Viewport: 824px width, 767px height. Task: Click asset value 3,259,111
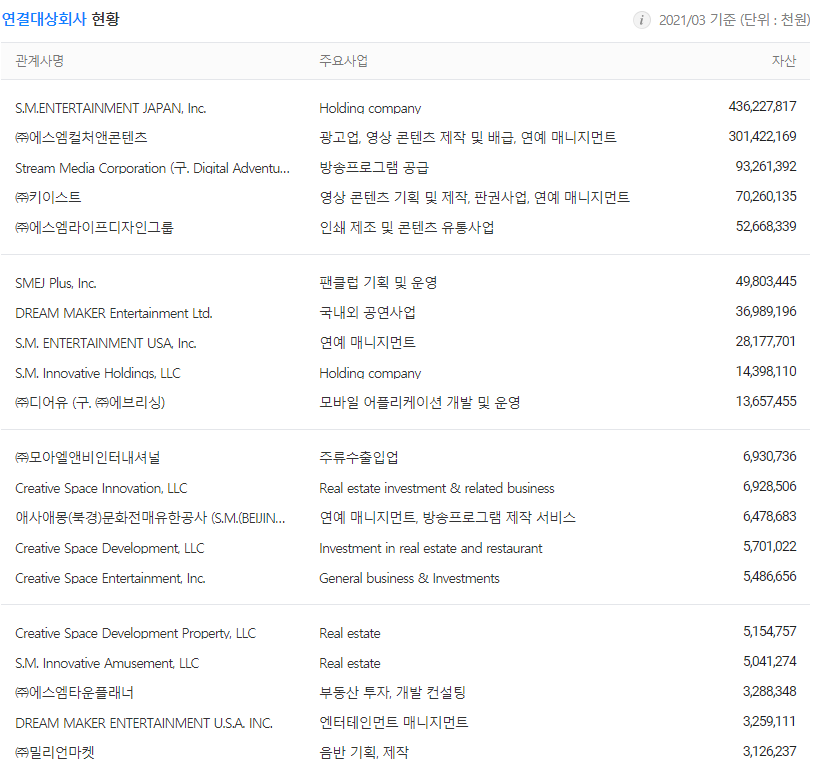pos(769,721)
